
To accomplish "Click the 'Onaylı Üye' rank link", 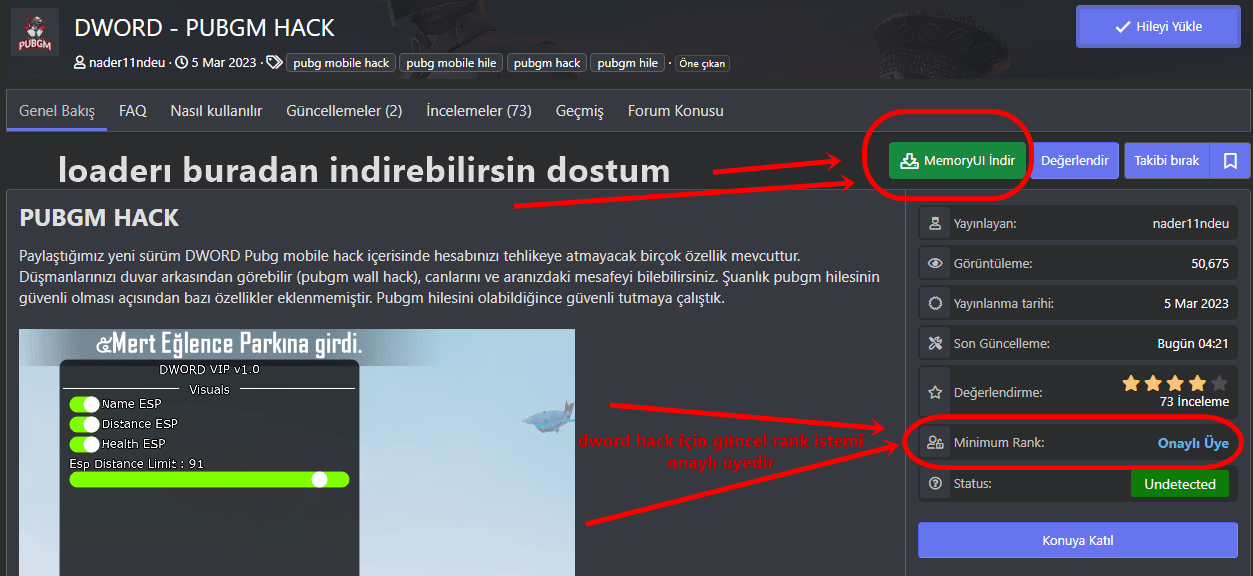I will (1193, 442).
